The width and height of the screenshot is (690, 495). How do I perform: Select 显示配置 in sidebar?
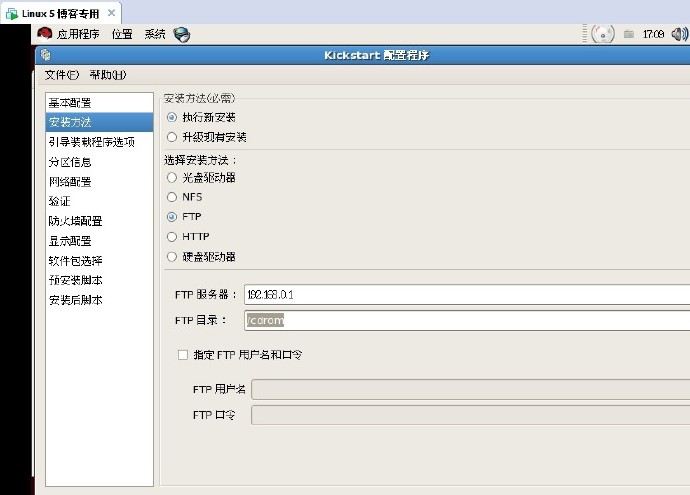99,241
